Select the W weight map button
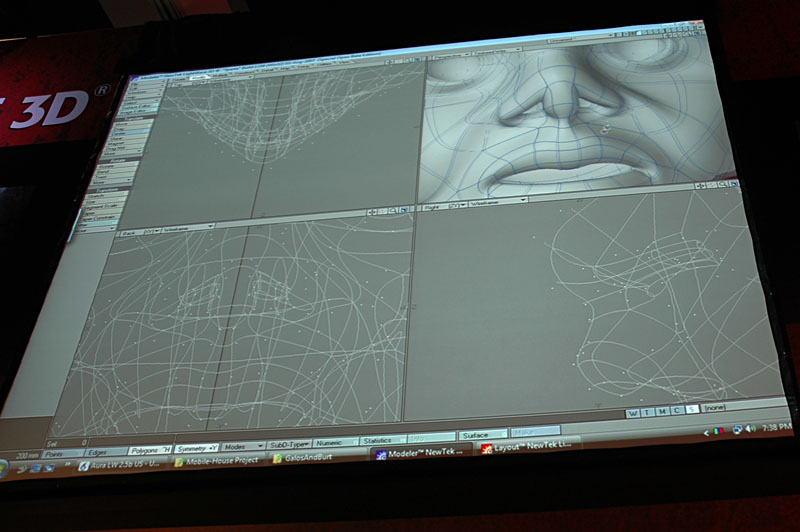Viewport: 800px width, 532px height. tap(633, 413)
